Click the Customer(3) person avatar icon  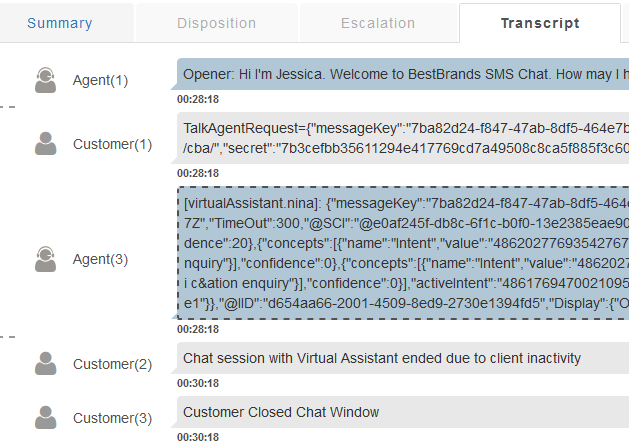pos(45,417)
